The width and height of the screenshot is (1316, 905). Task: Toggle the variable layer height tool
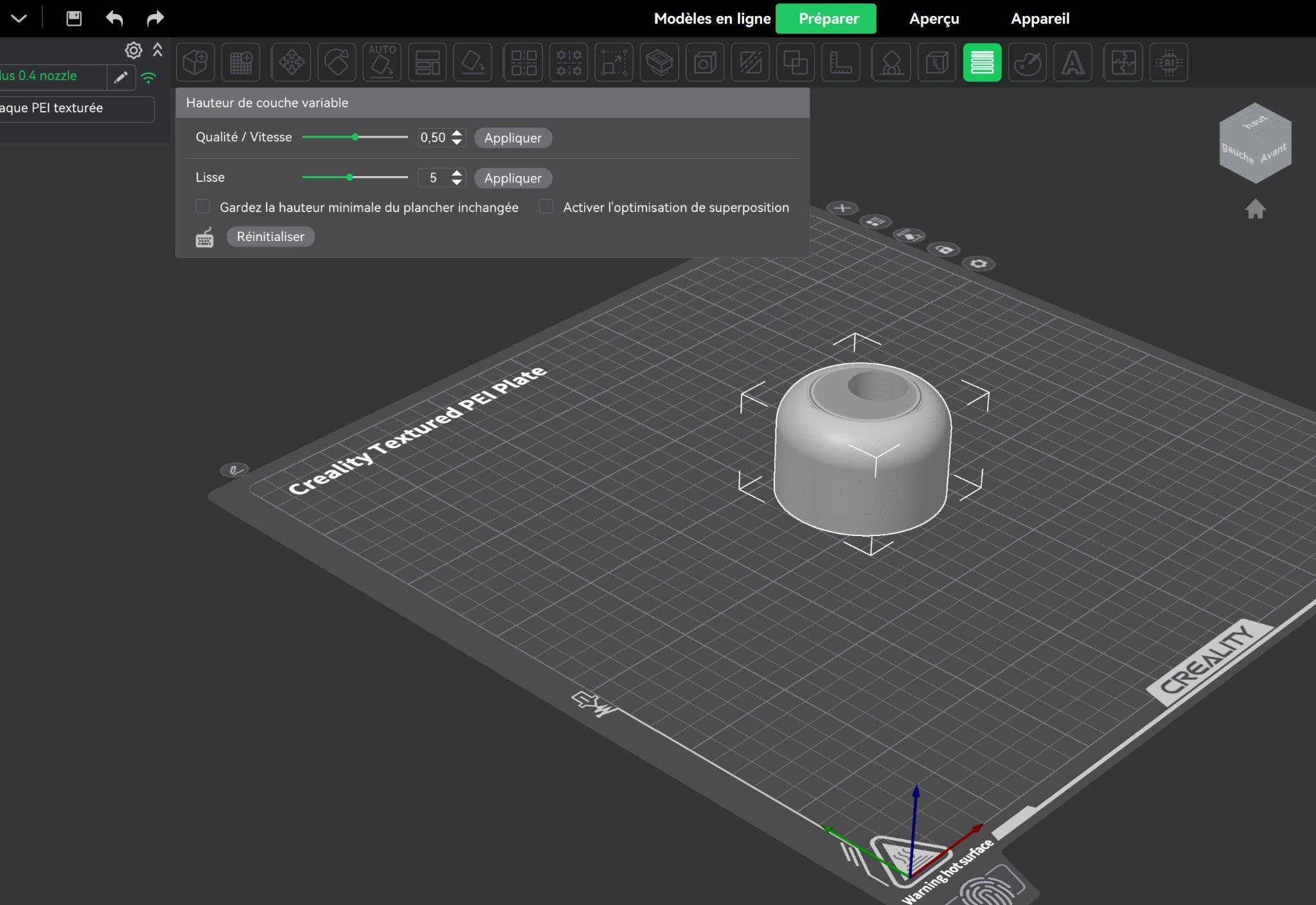click(982, 62)
